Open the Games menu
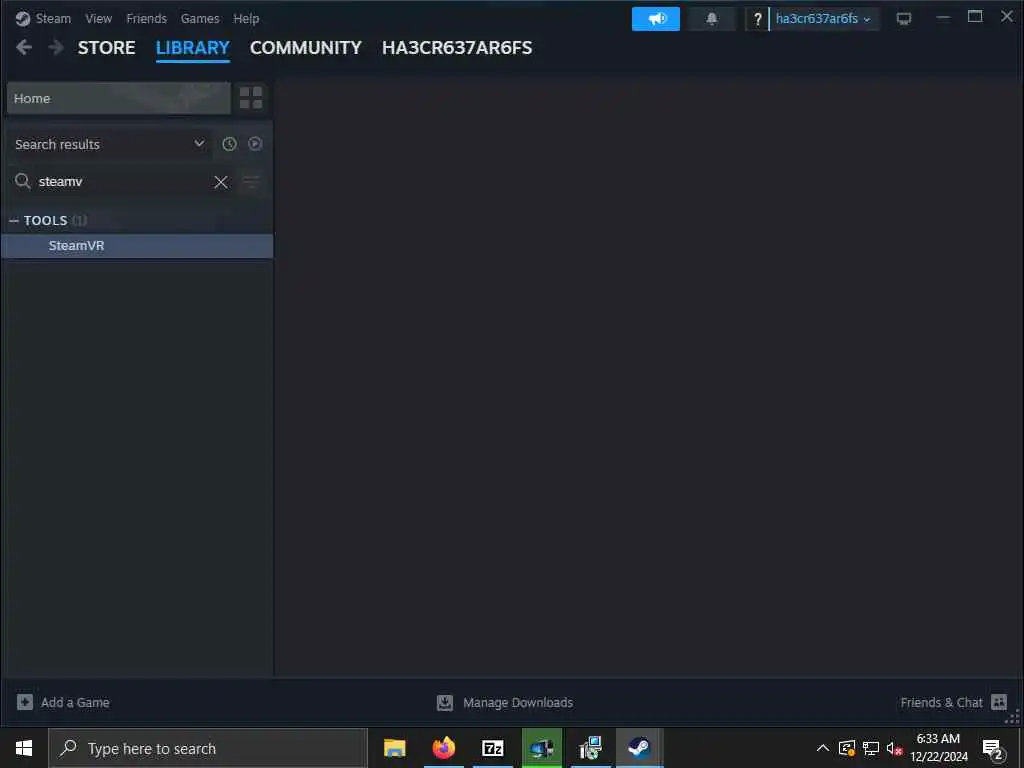Image resolution: width=1024 pixels, height=768 pixels. pos(200,18)
